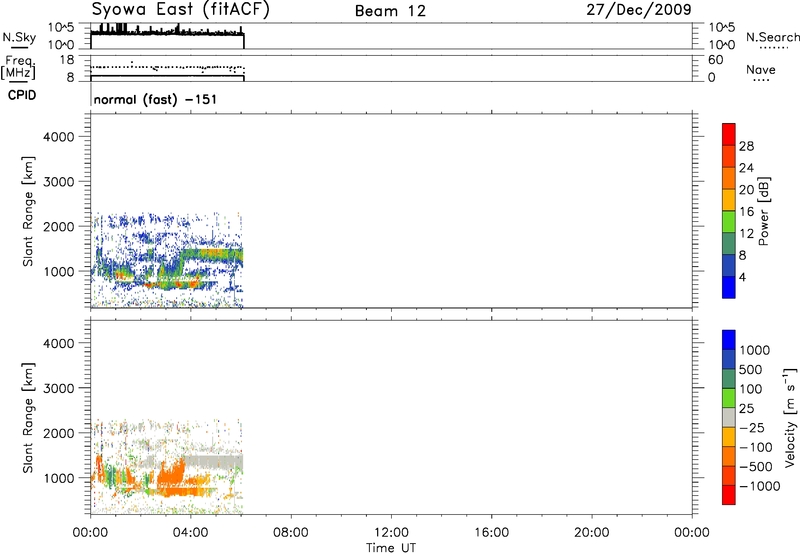The height and width of the screenshot is (554, 800).
Task: Click the 3000 km tick on power panel
Action: tap(59, 182)
